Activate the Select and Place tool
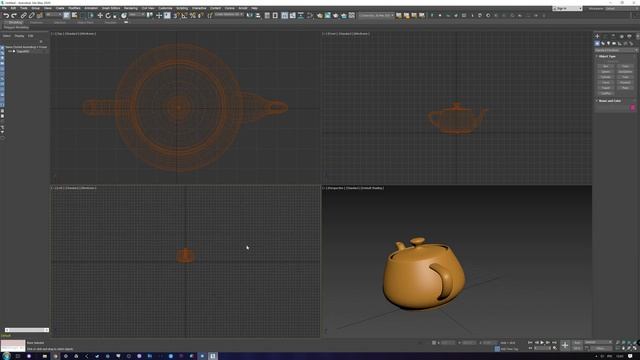 click(x=124, y=16)
